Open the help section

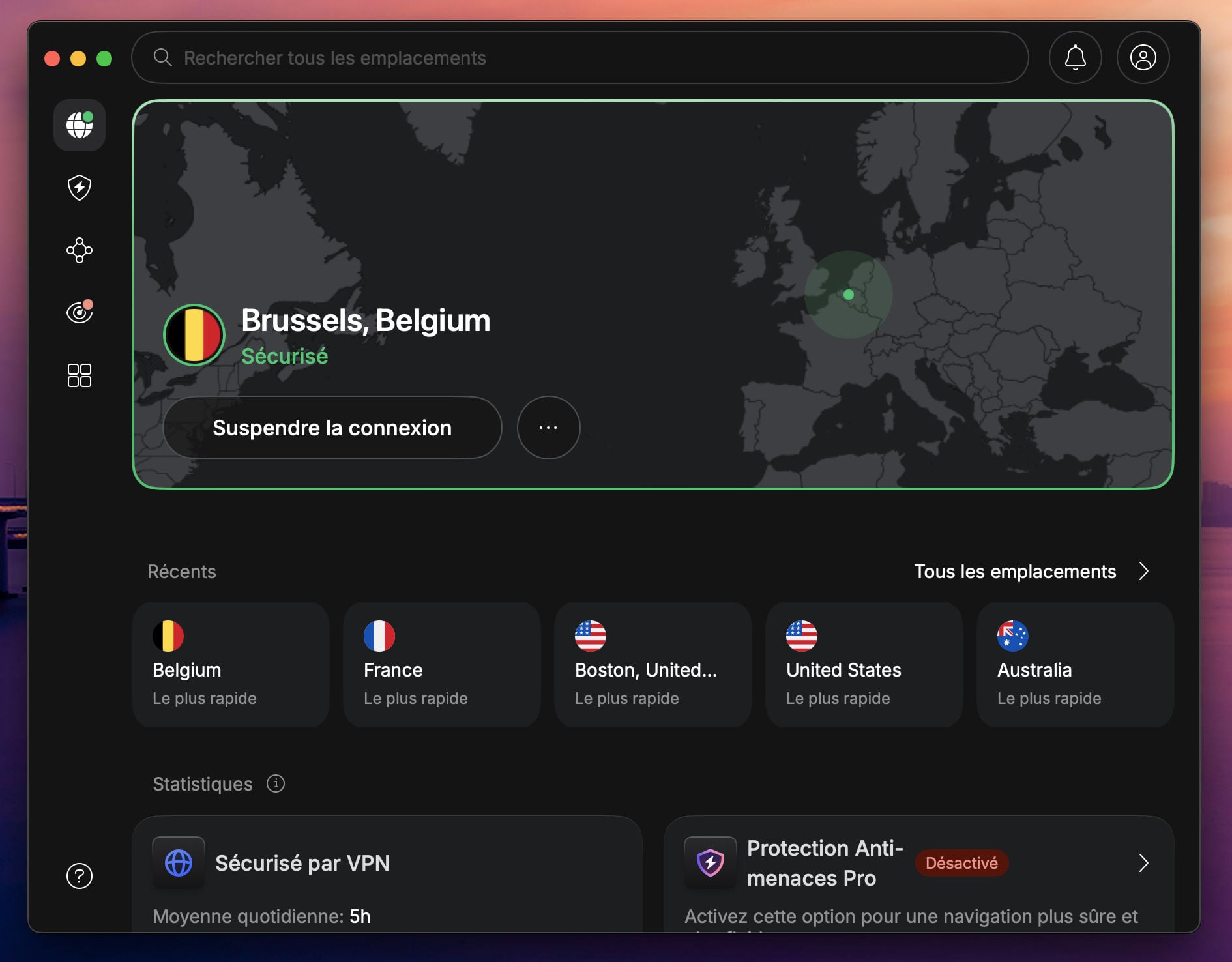[x=79, y=876]
